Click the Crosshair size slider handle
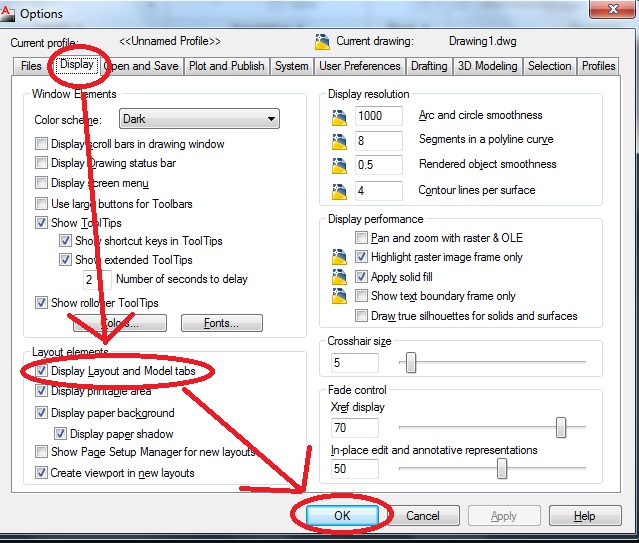This screenshot has height=543, width=639. pyautogui.click(x=411, y=362)
